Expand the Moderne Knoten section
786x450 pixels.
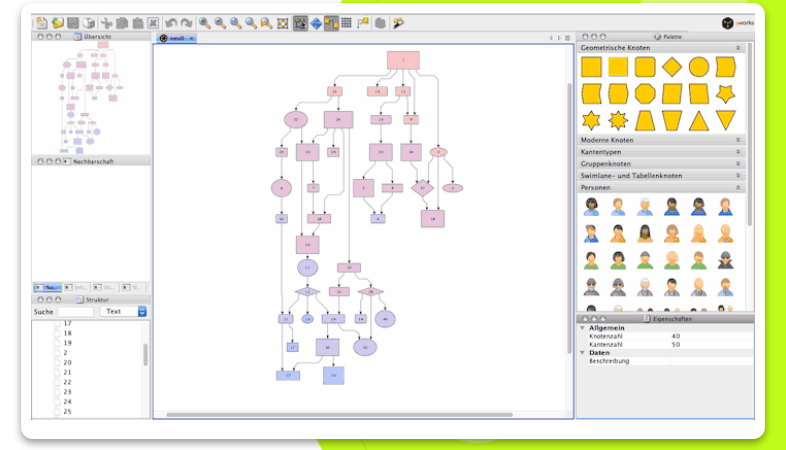click(x=738, y=140)
